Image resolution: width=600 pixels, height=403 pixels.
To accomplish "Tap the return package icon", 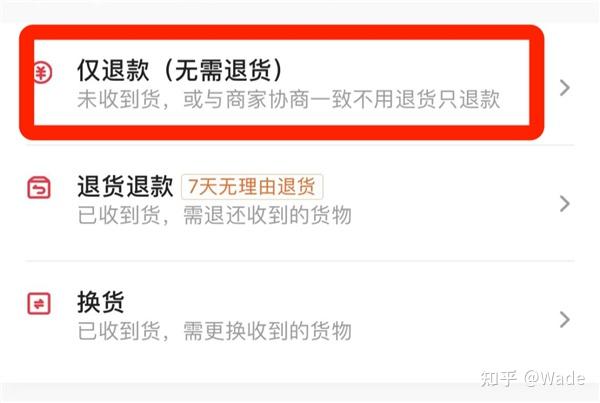I will (39, 188).
